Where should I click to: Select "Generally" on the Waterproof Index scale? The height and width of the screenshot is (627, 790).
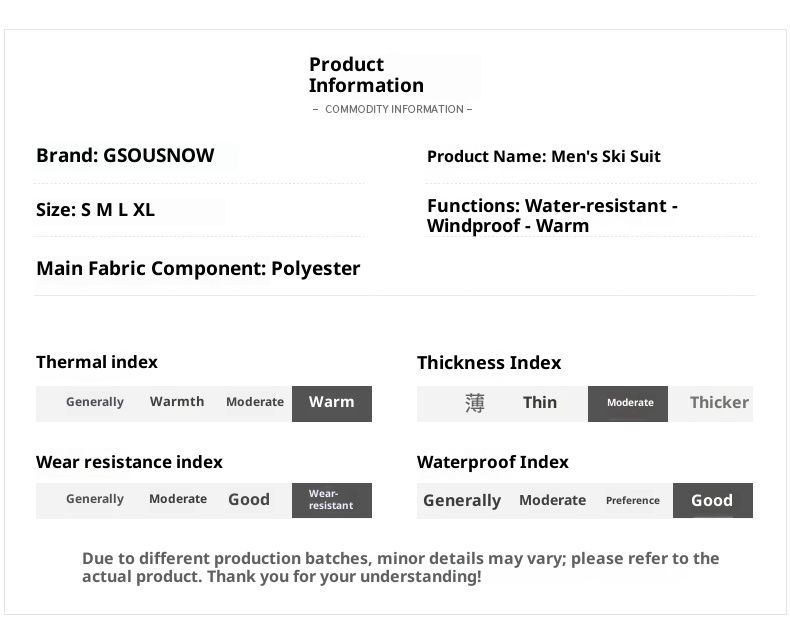pos(462,501)
